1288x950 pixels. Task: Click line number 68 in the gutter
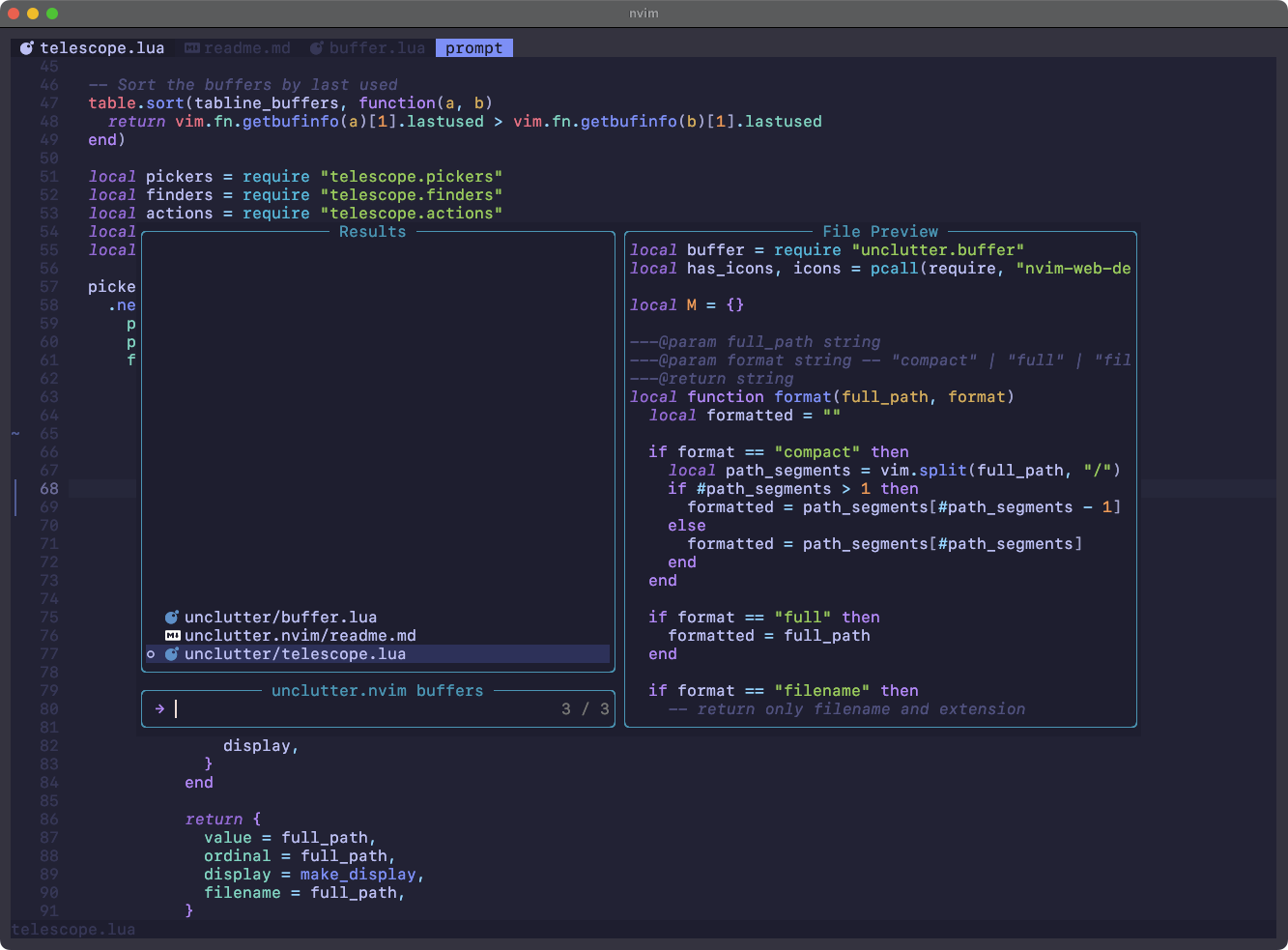pyautogui.click(x=49, y=489)
